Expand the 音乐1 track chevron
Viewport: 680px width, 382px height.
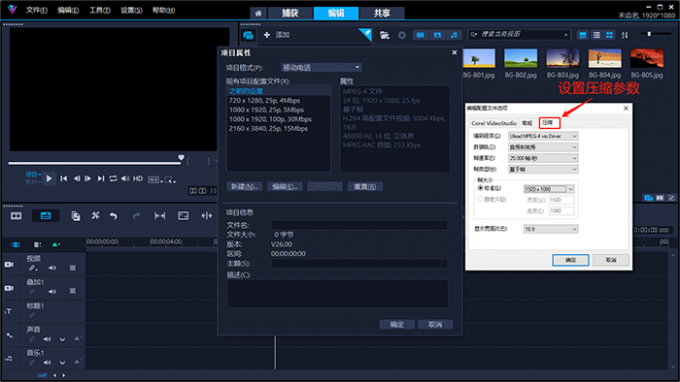click(x=62, y=362)
